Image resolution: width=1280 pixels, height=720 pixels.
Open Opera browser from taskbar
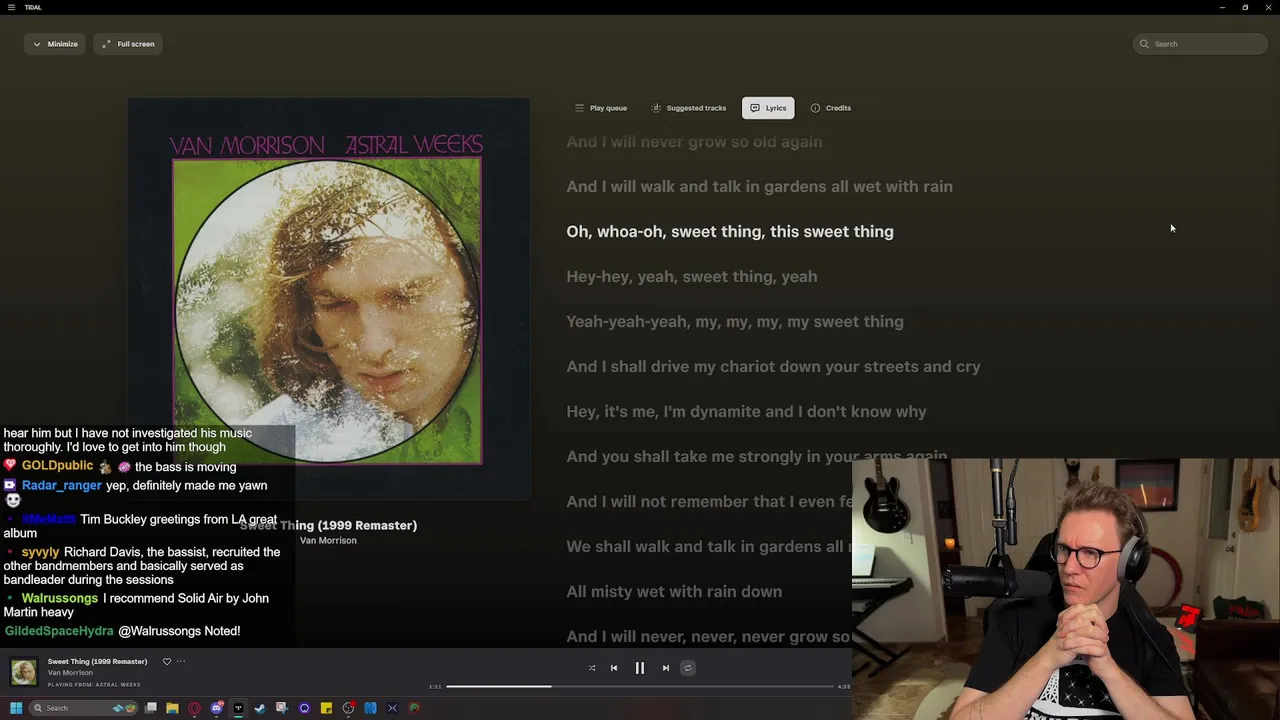(x=194, y=708)
